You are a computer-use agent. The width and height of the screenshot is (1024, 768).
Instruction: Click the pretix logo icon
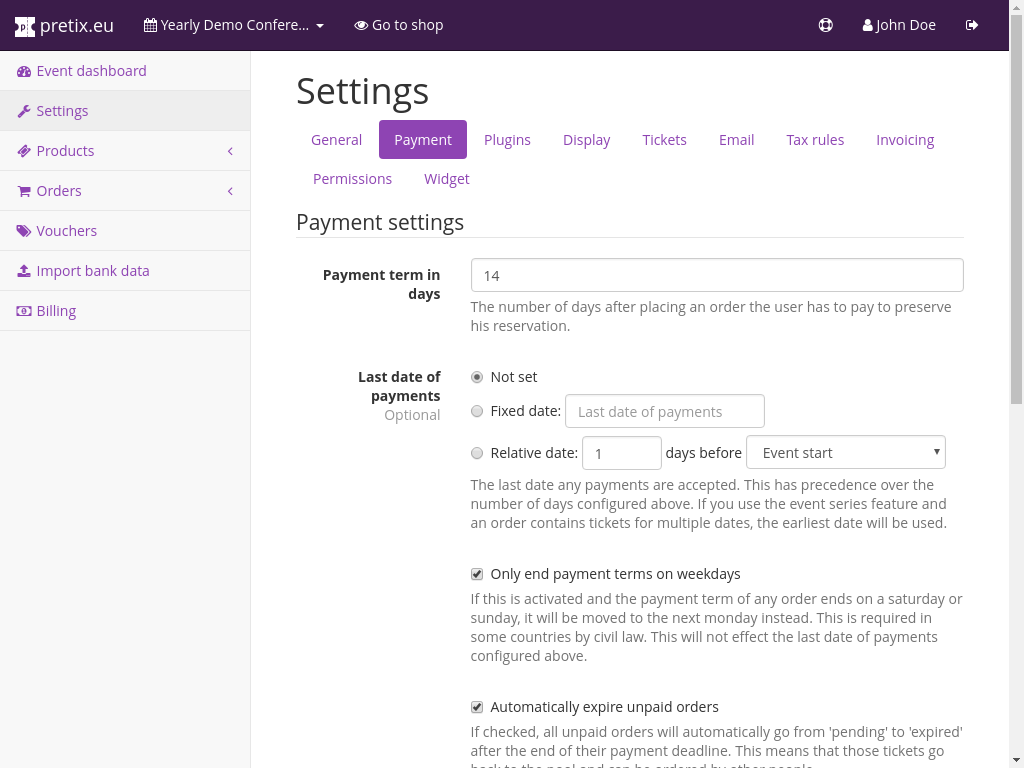point(25,26)
